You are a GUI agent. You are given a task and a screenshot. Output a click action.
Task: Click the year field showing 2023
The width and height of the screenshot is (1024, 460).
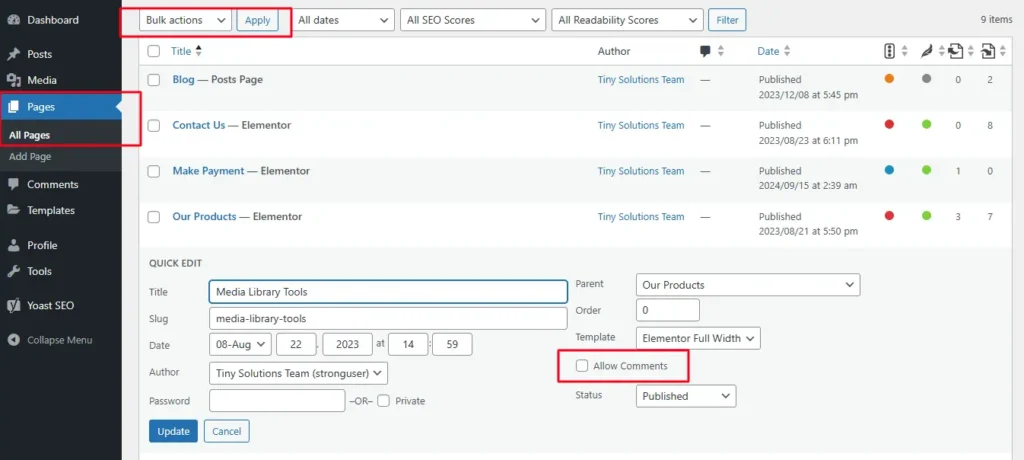[347, 344]
